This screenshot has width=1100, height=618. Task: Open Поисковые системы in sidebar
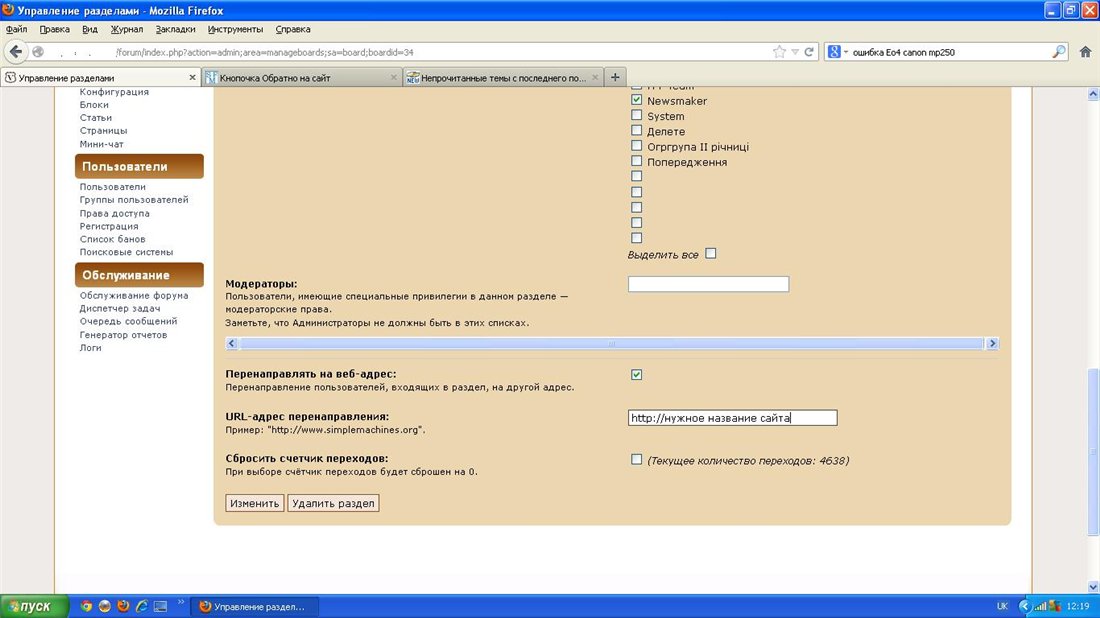(x=126, y=252)
